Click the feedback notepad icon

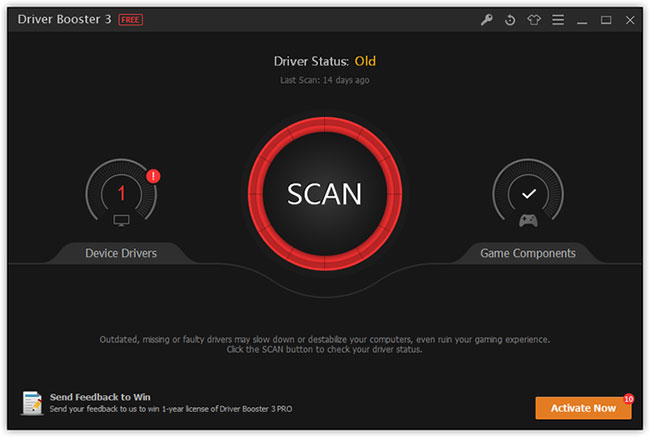[32, 403]
